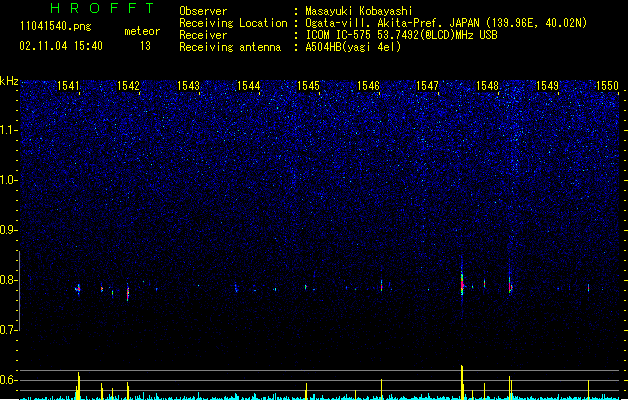Select antenna value A504HB(yagi 4el)
This screenshot has width=629, height=400.
coord(353,47)
